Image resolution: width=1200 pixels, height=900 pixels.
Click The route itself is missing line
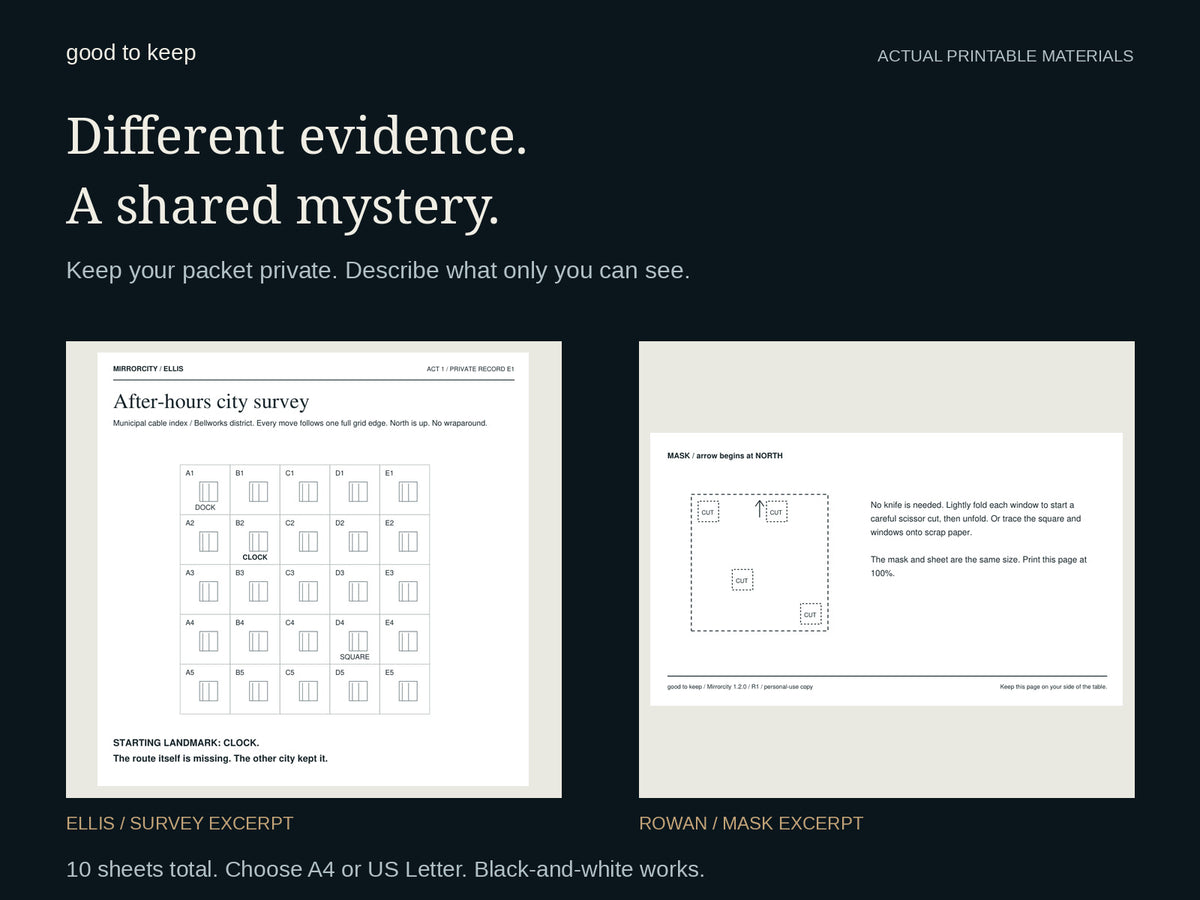click(220, 759)
